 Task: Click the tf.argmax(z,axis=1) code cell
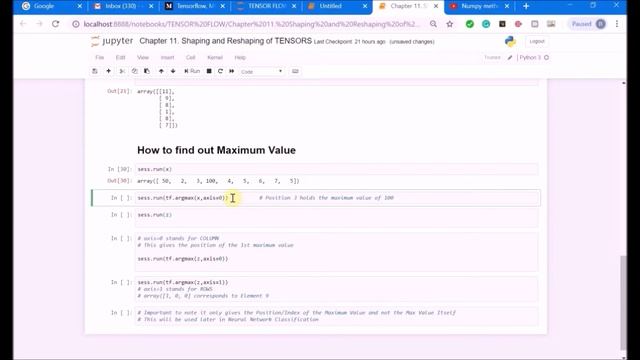click(337, 289)
